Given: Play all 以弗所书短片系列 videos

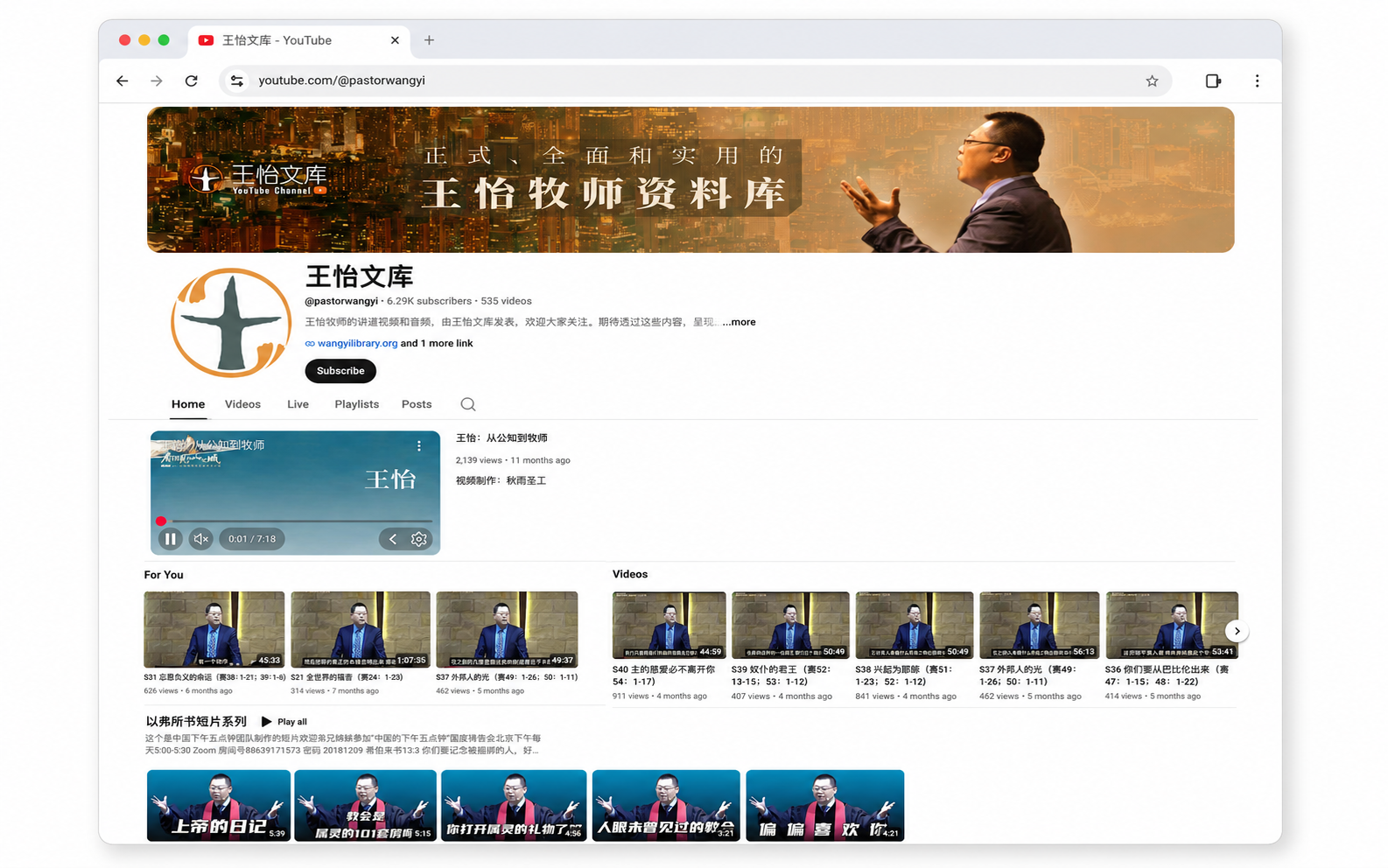Looking at the screenshot, I should 284,722.
